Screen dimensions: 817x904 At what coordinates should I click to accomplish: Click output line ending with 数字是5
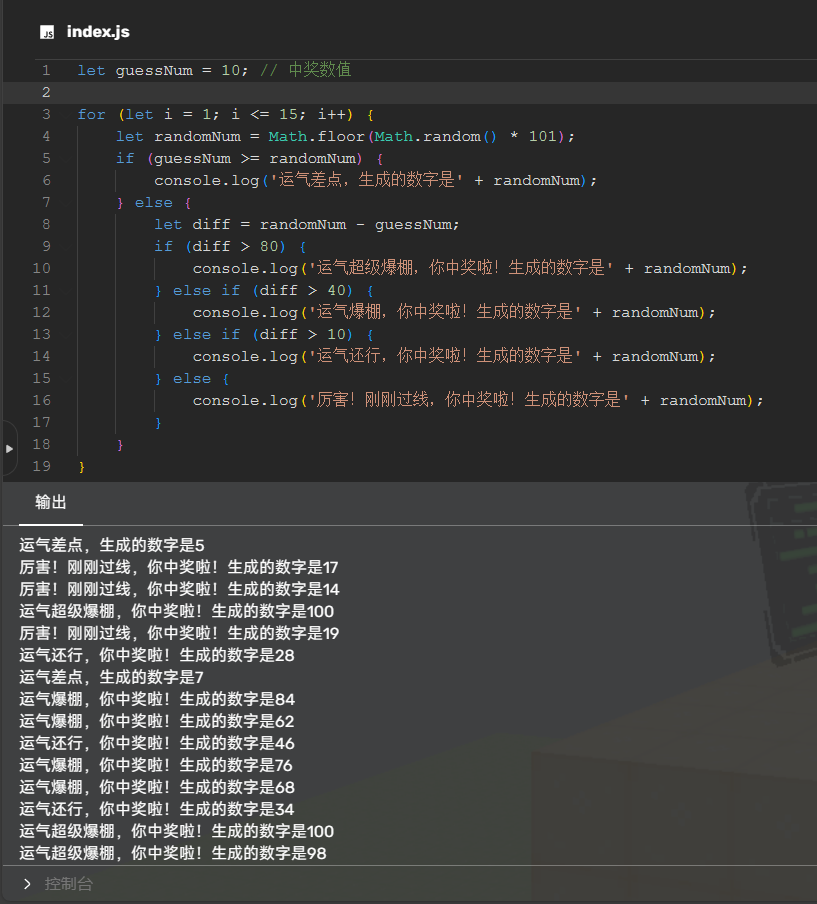coord(112,545)
